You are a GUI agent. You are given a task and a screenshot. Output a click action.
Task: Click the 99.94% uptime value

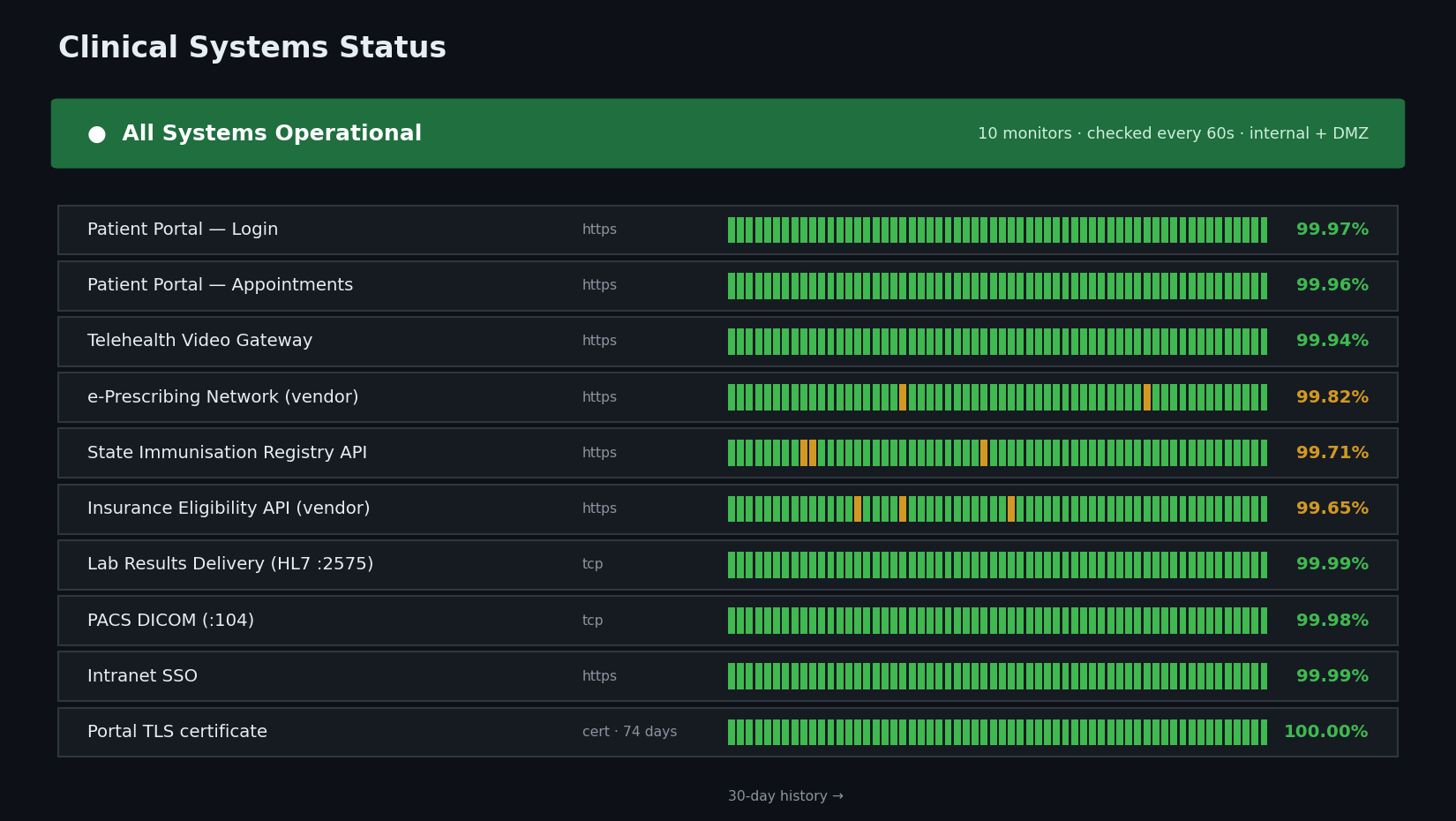point(1332,341)
